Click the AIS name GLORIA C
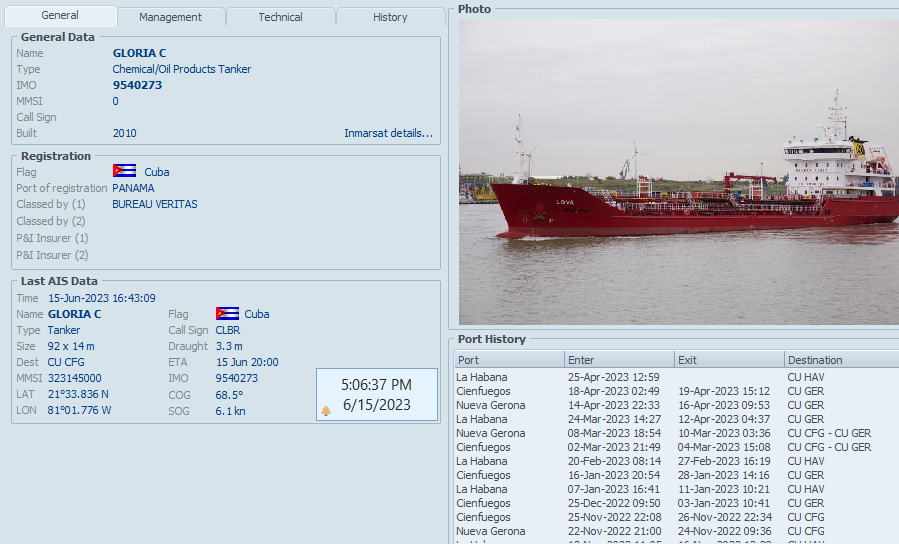Screen dimensions: 899x544 pyautogui.click(x=75, y=314)
